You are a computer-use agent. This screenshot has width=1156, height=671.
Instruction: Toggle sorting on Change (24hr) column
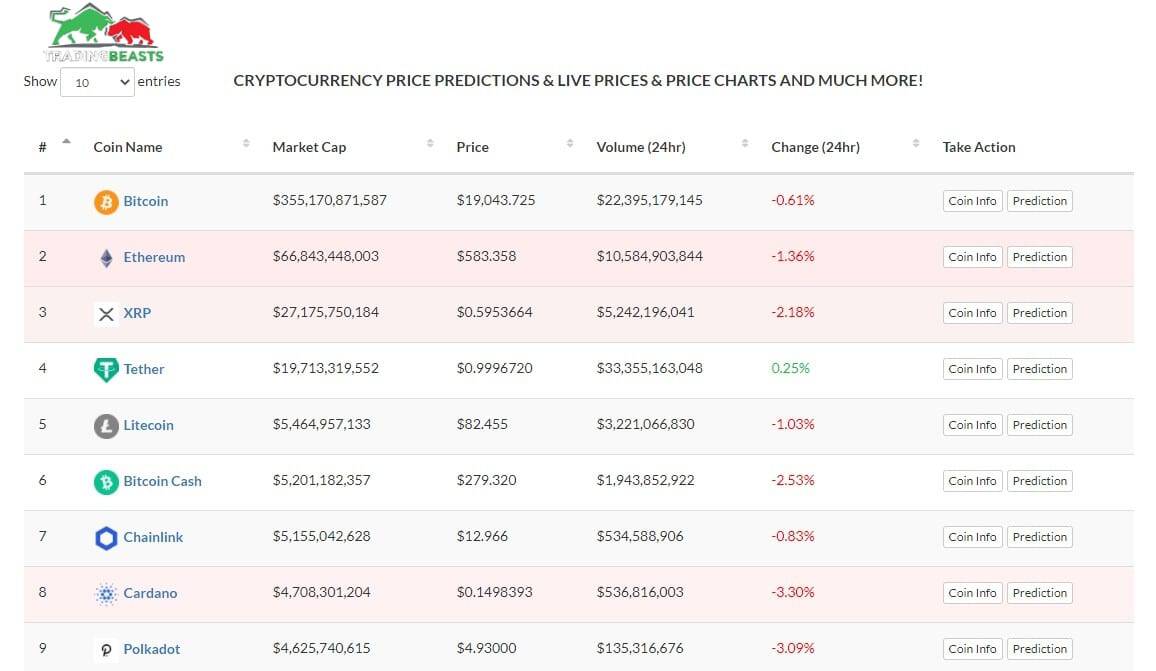tap(914, 141)
